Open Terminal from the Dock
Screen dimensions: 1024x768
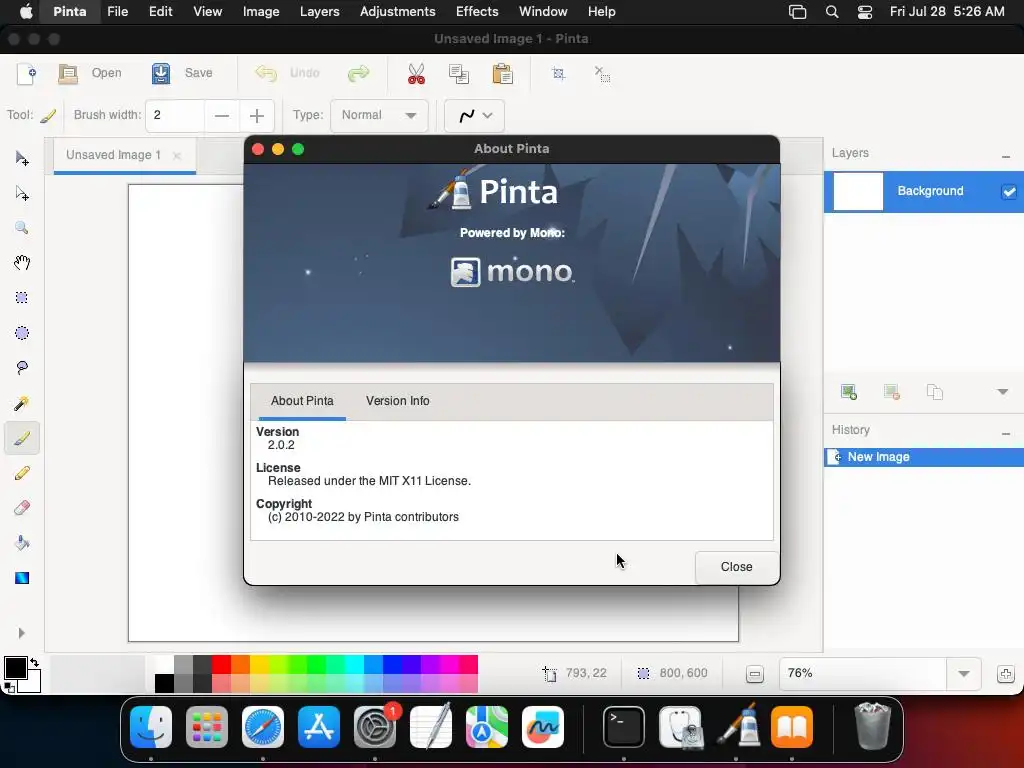point(624,727)
